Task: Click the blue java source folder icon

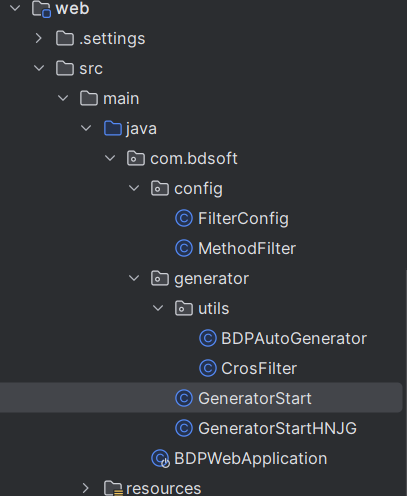Action: tap(113, 128)
